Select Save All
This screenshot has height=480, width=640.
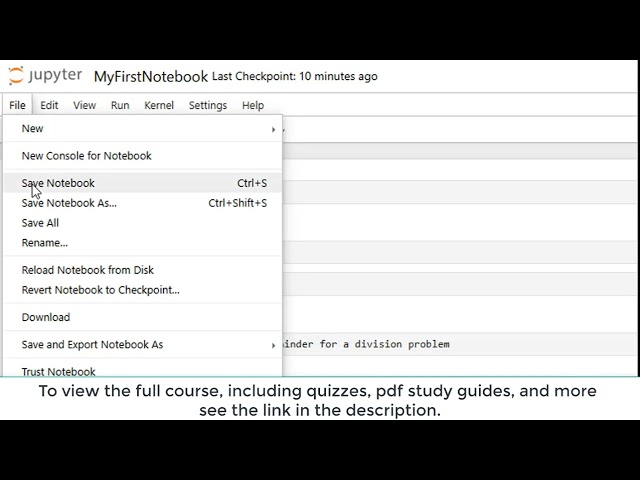(x=142, y=223)
